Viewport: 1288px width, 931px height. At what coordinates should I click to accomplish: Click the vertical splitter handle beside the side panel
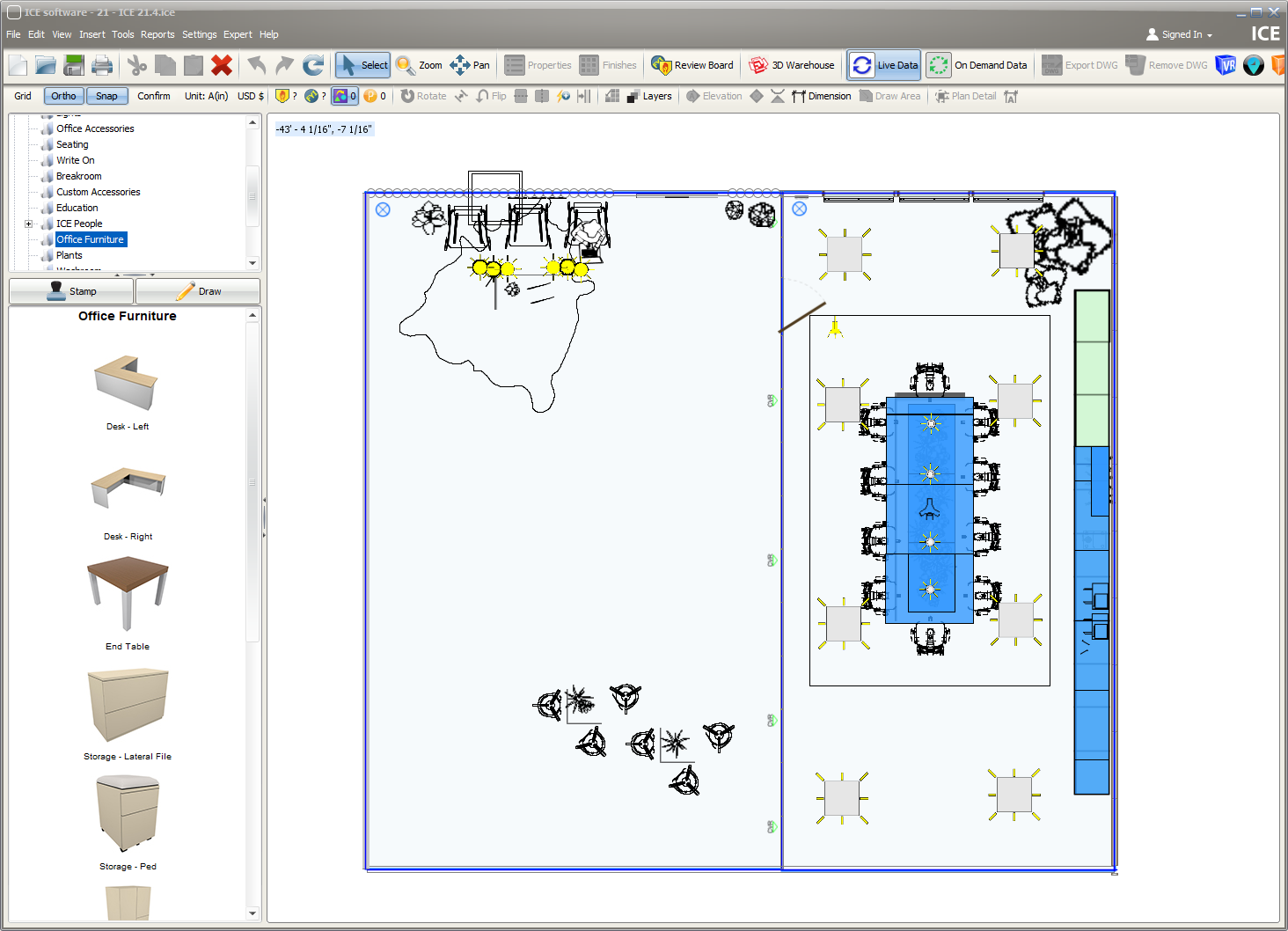[264, 517]
